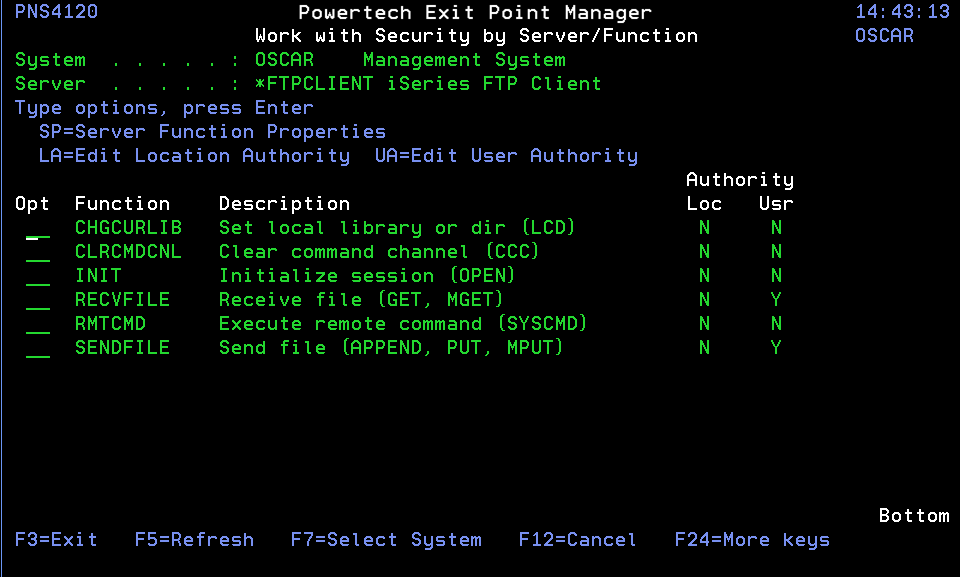Click the RMTCMD description text

(403, 323)
